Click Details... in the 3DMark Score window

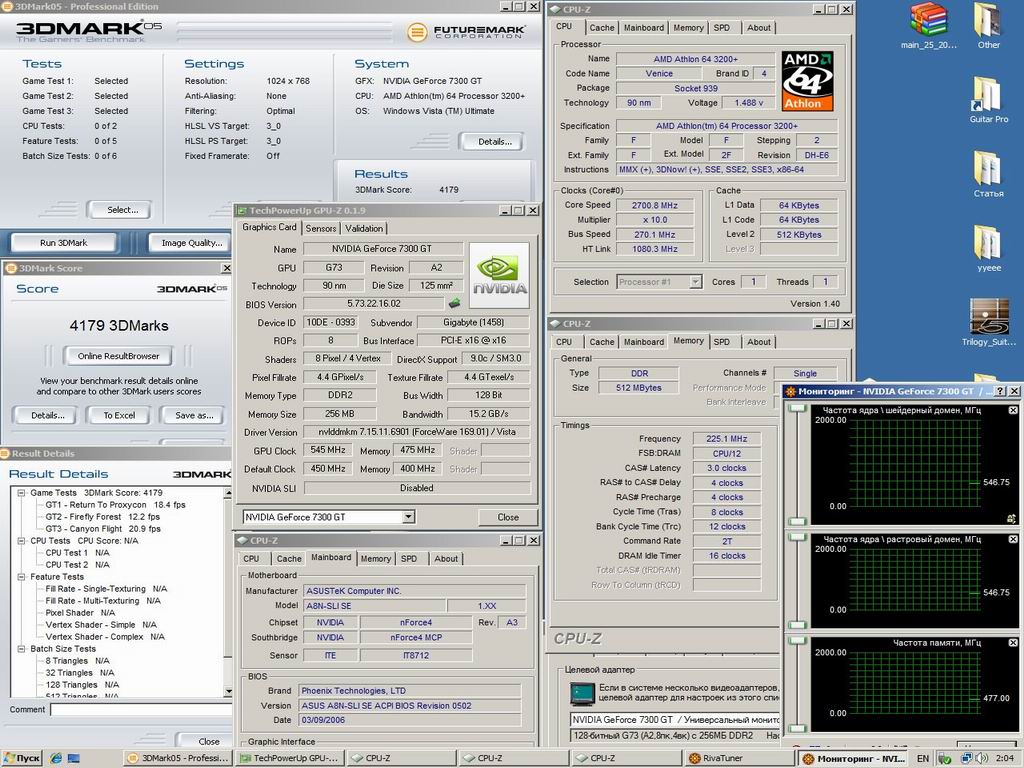pyautogui.click(x=48, y=415)
